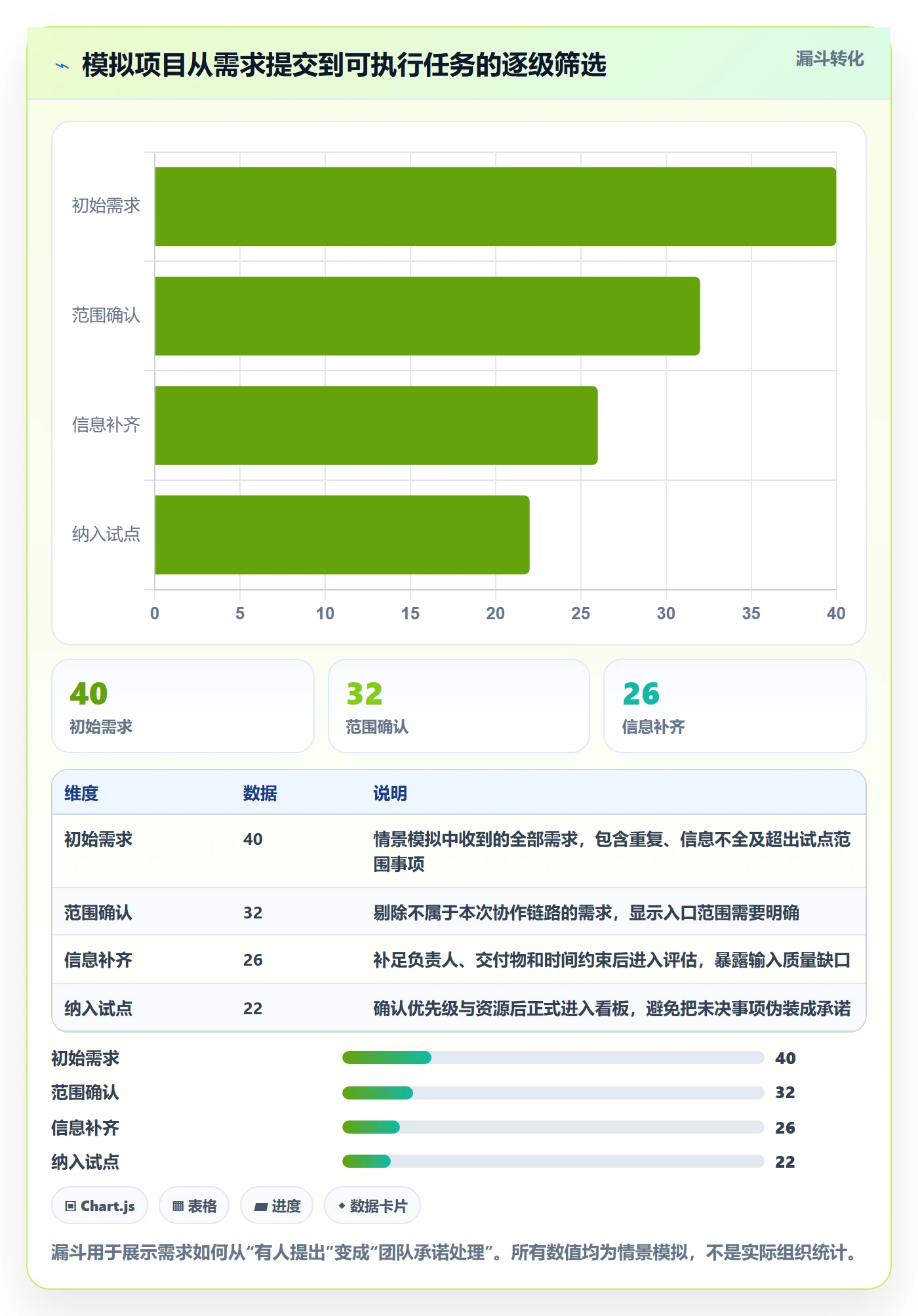Select 信息补齐 cell in the table
The image size is (918, 1316).
(98, 960)
